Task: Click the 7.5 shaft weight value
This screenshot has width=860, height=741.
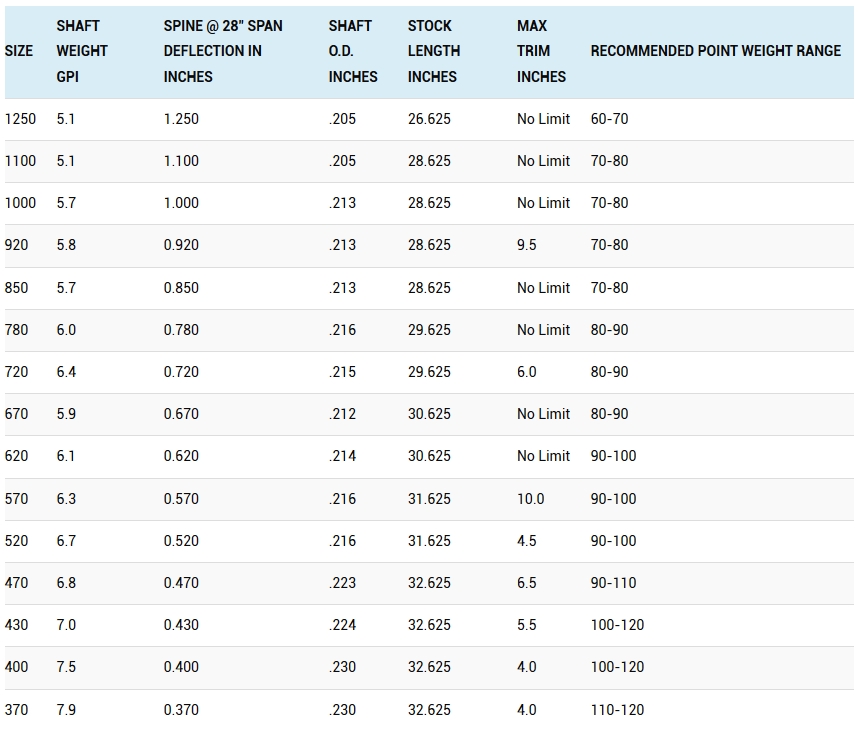Action: 66,667
